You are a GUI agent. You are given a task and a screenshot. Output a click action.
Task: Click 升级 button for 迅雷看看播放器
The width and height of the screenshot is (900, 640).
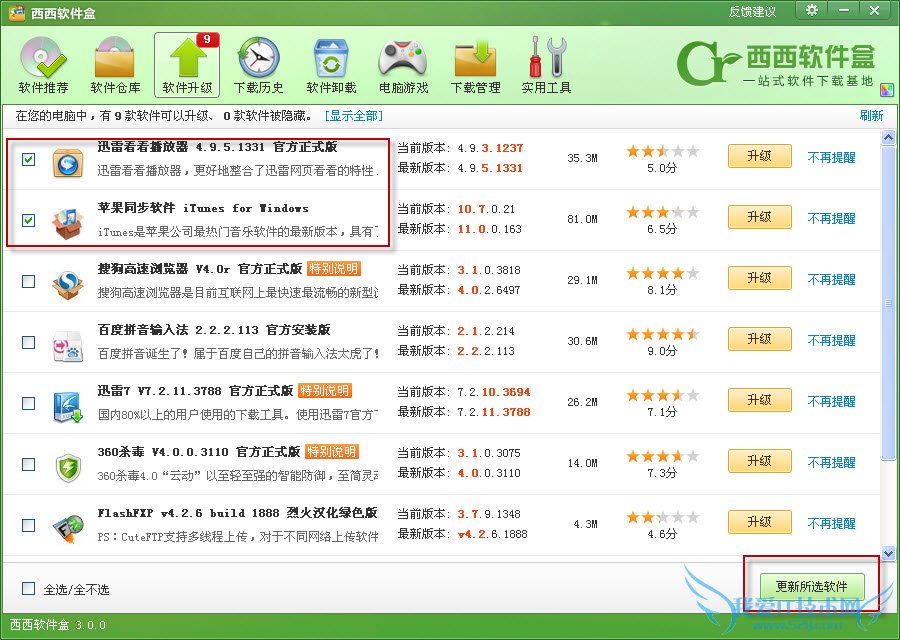point(759,156)
